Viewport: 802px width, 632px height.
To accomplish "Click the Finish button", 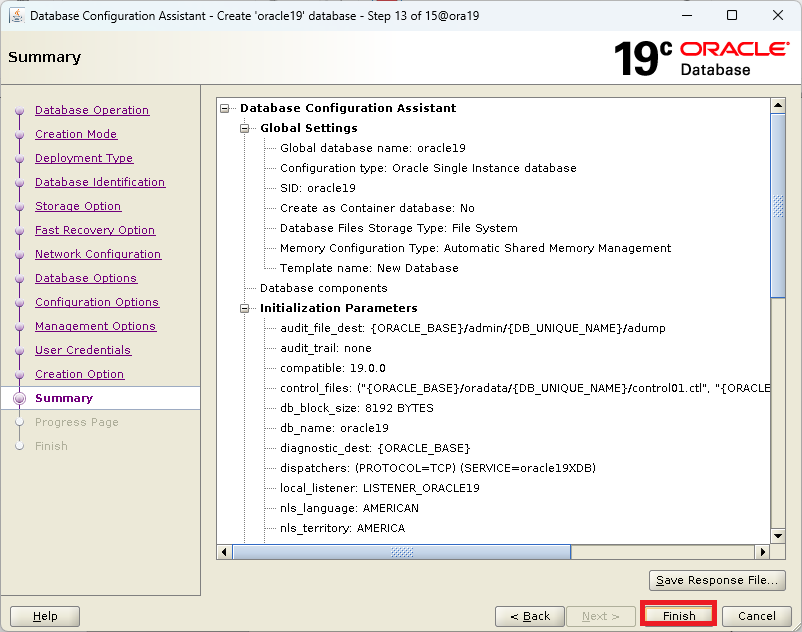I will click(x=678, y=616).
